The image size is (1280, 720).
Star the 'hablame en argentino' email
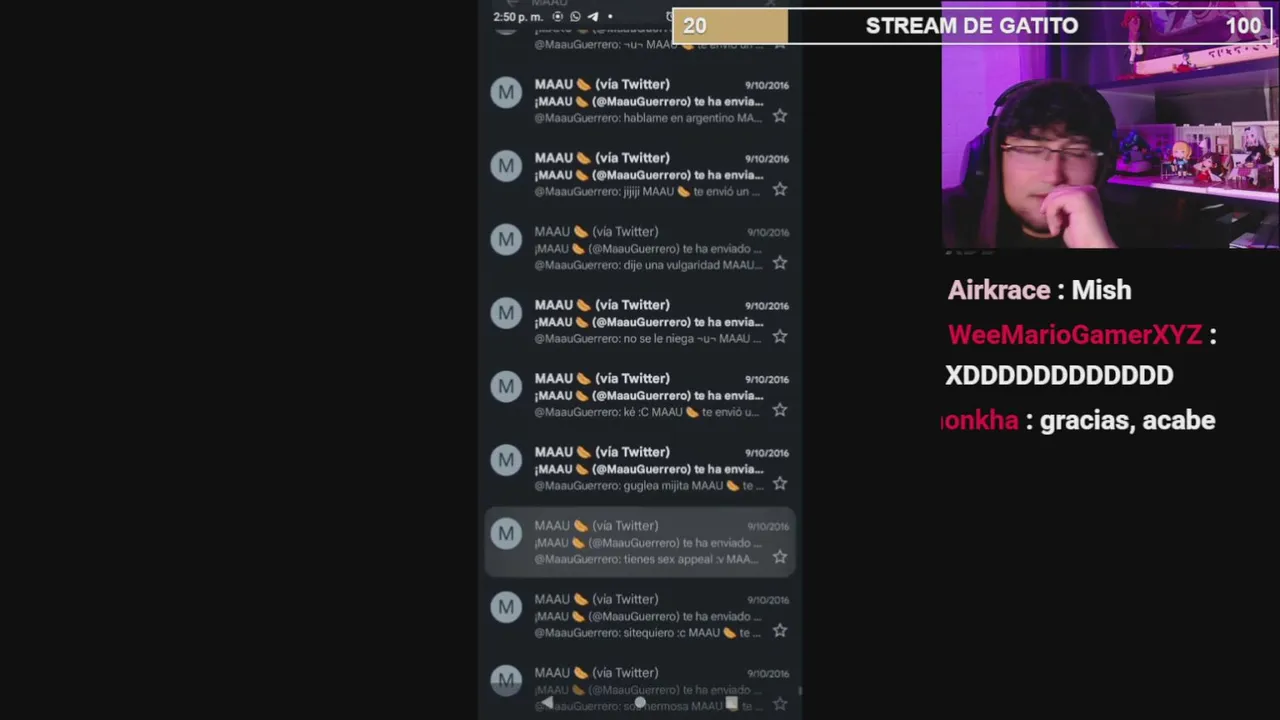[779, 116]
